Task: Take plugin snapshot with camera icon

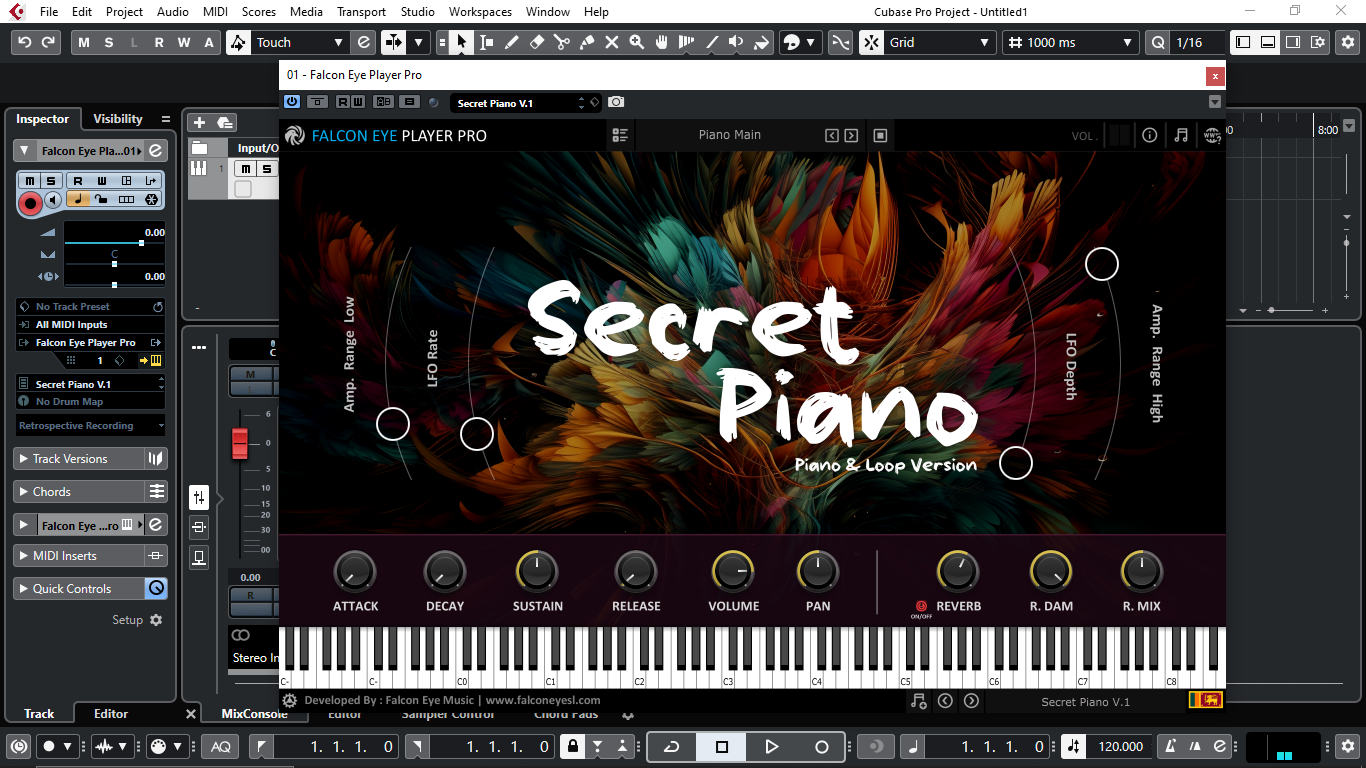Action: tap(616, 102)
